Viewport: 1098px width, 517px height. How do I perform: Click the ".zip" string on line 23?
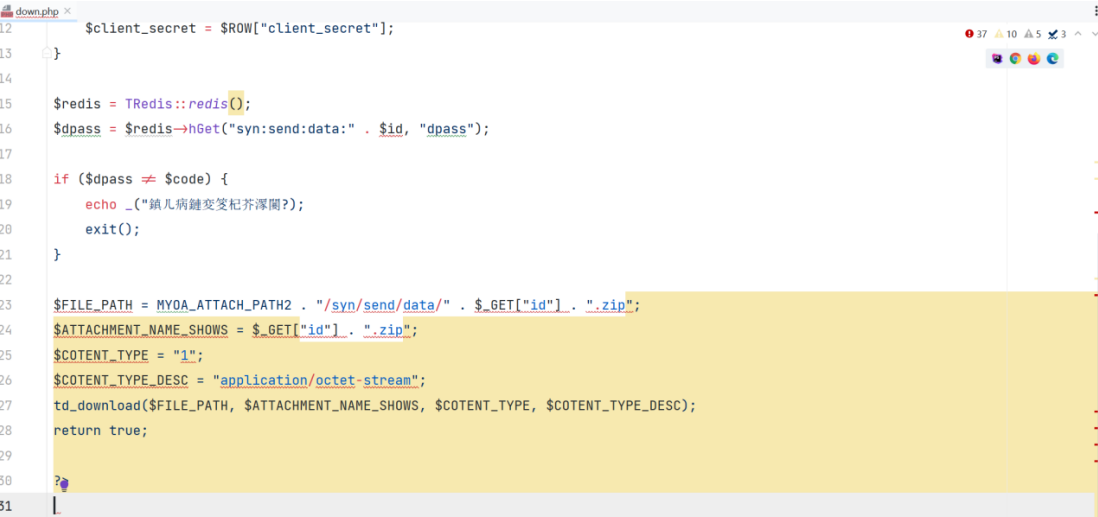click(x=609, y=305)
